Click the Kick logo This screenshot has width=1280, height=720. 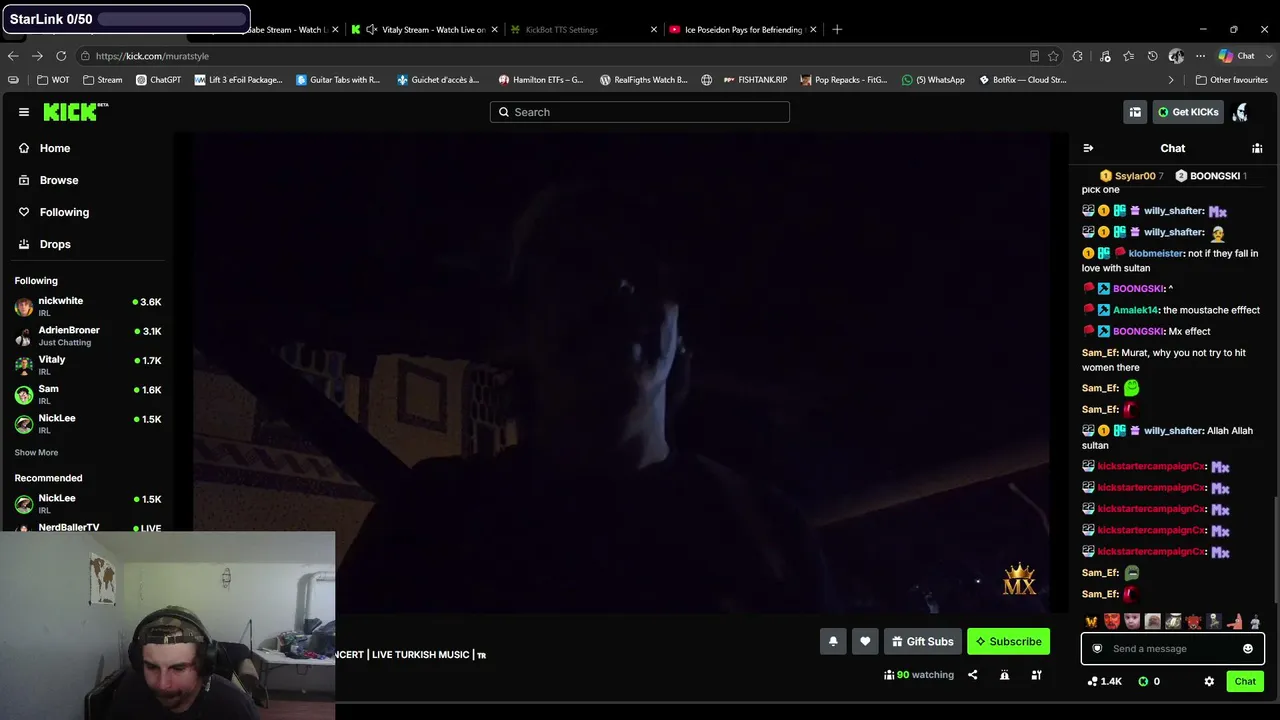tap(76, 112)
